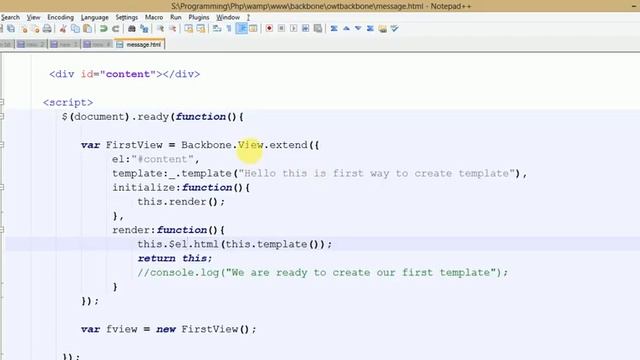Screen dimensions: 640x360
Task: Open the Search menu
Action: tap(10, 17)
